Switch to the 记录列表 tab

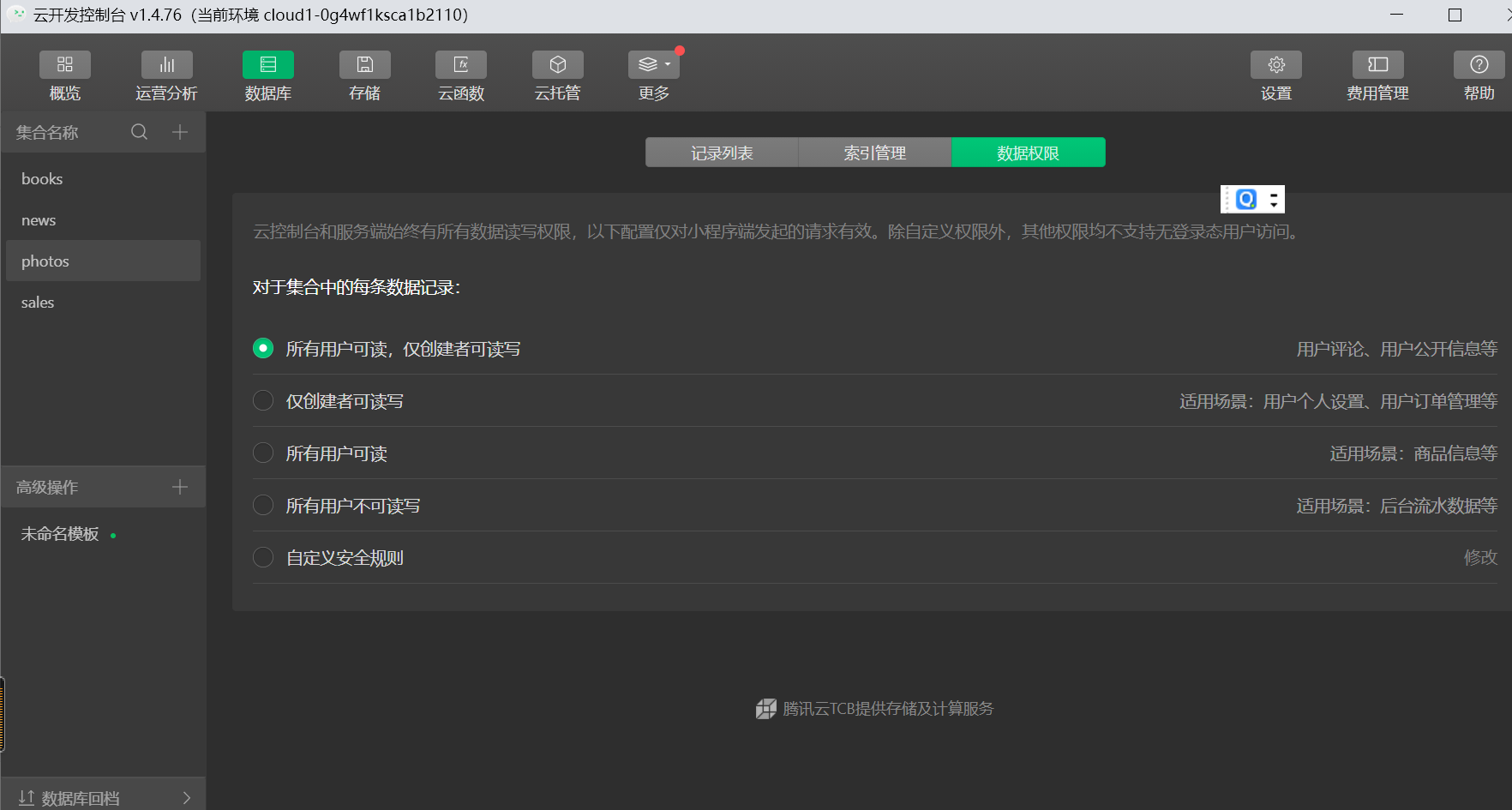[722, 153]
